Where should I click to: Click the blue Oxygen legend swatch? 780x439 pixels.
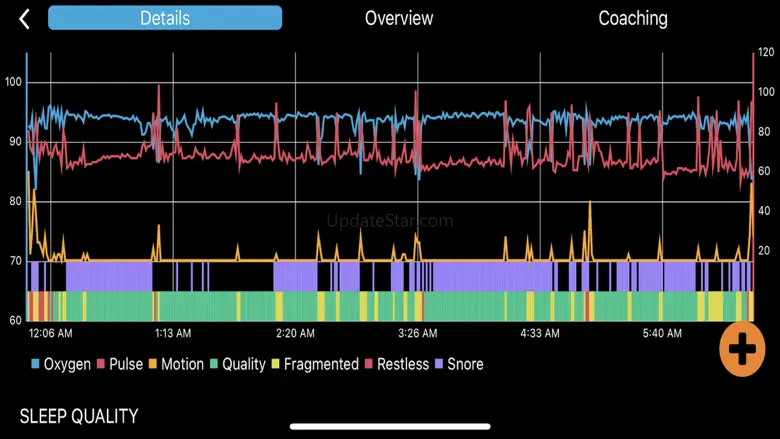[x=35, y=364]
